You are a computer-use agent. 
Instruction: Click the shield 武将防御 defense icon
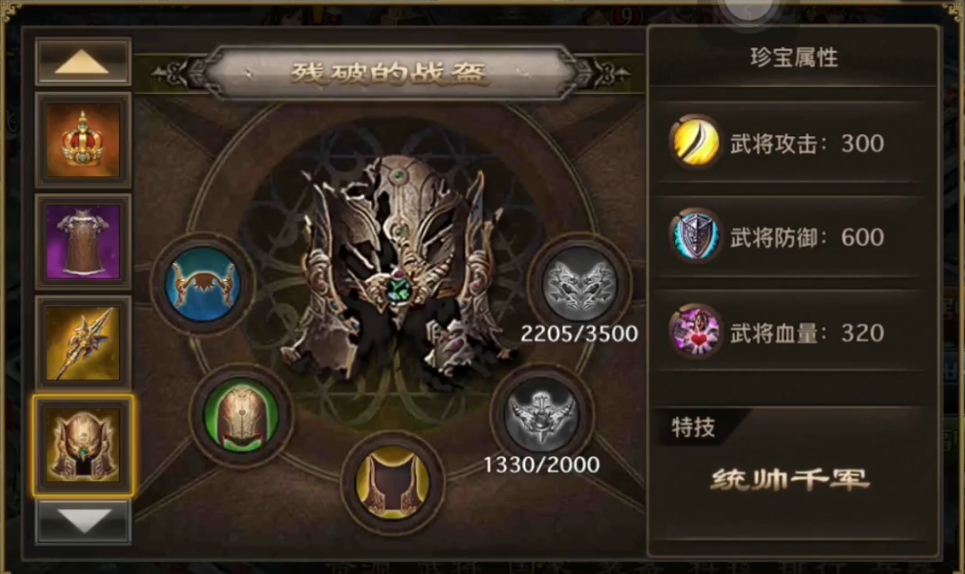pos(695,237)
